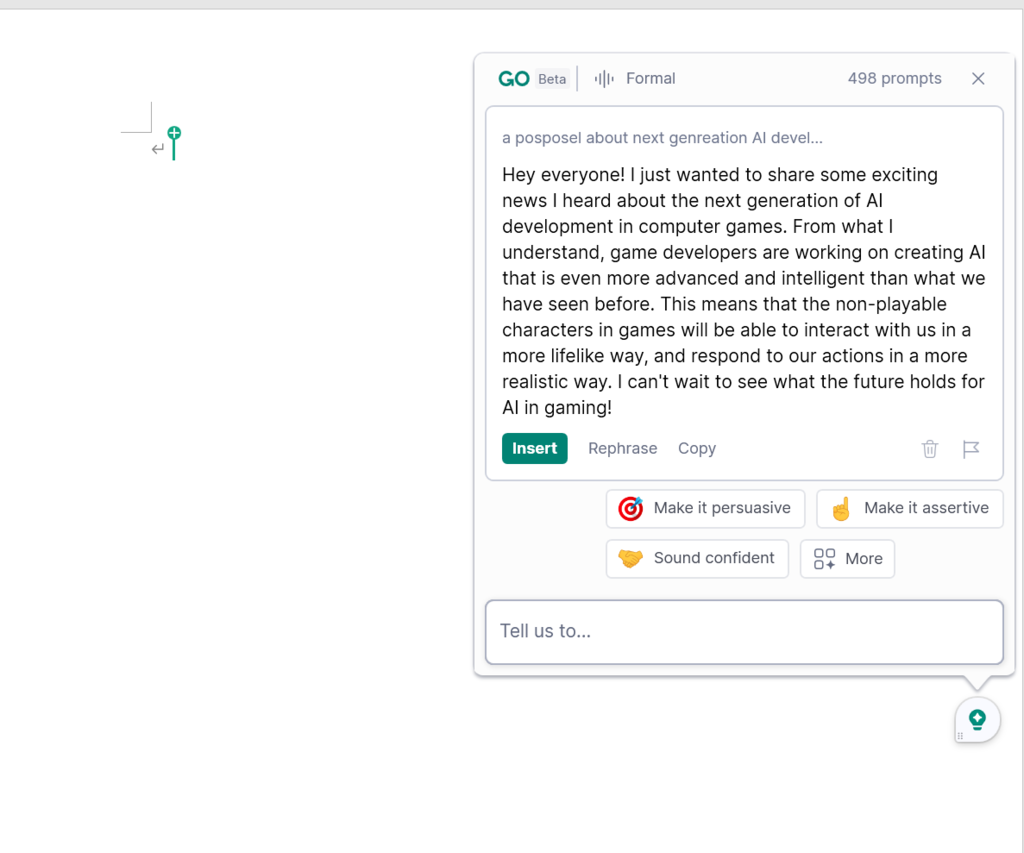
Task: Copy the generated text
Action: tap(696, 448)
